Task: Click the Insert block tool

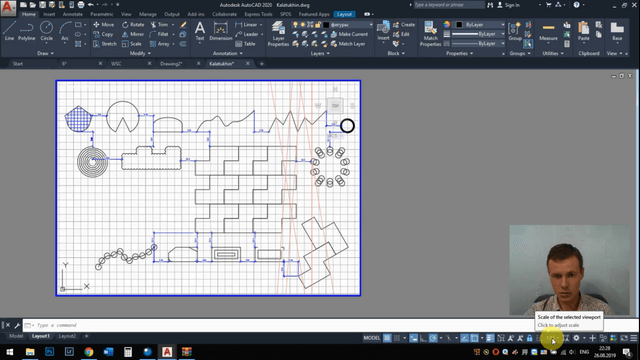Action: click(x=383, y=31)
